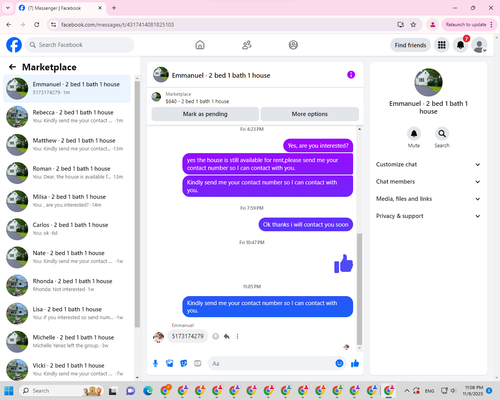Open Chrome three-dot menu
The image size is (500, 400).
pos(492,25)
